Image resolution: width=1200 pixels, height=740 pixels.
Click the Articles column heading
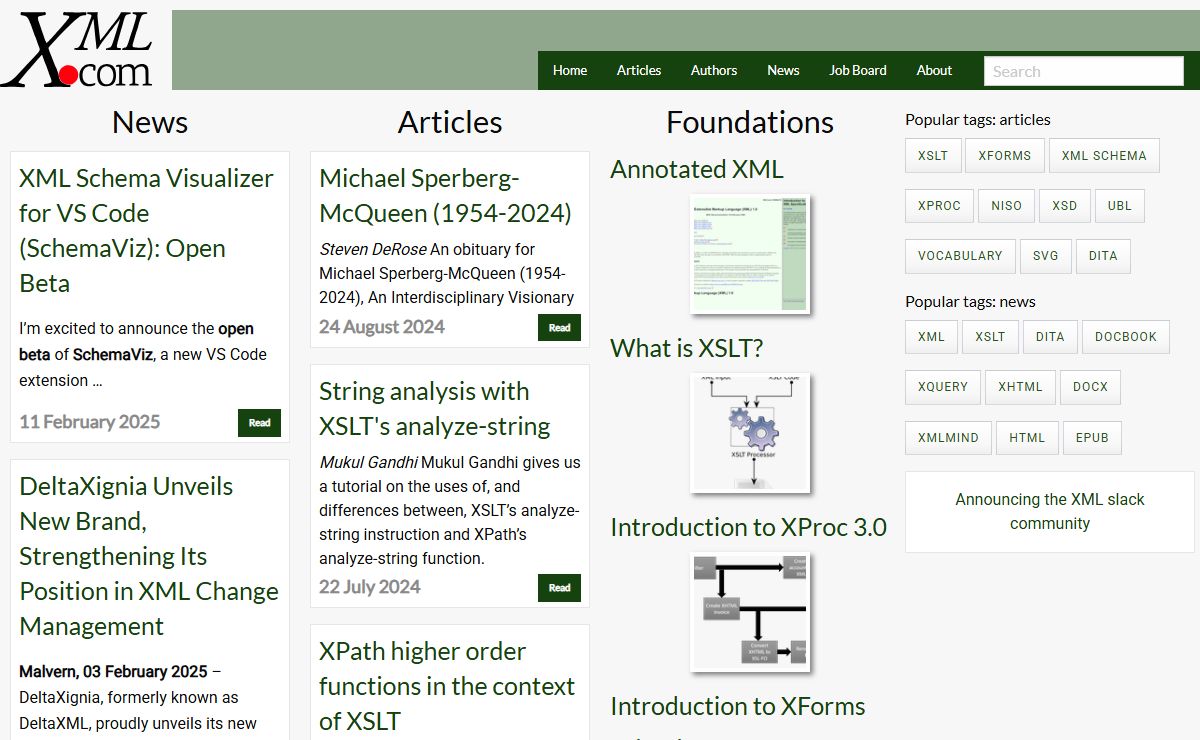pyautogui.click(x=450, y=122)
